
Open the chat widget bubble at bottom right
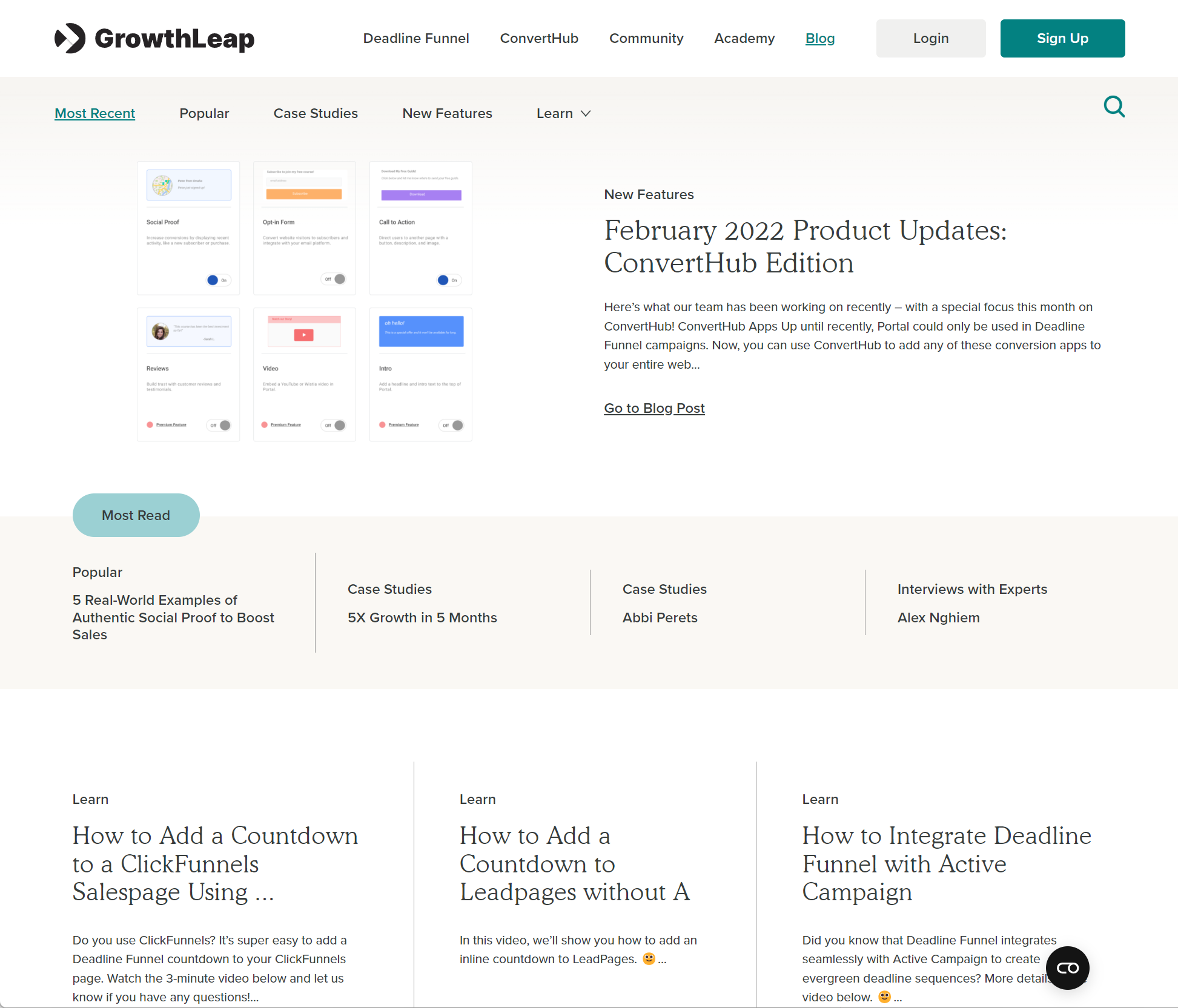pos(1067,968)
